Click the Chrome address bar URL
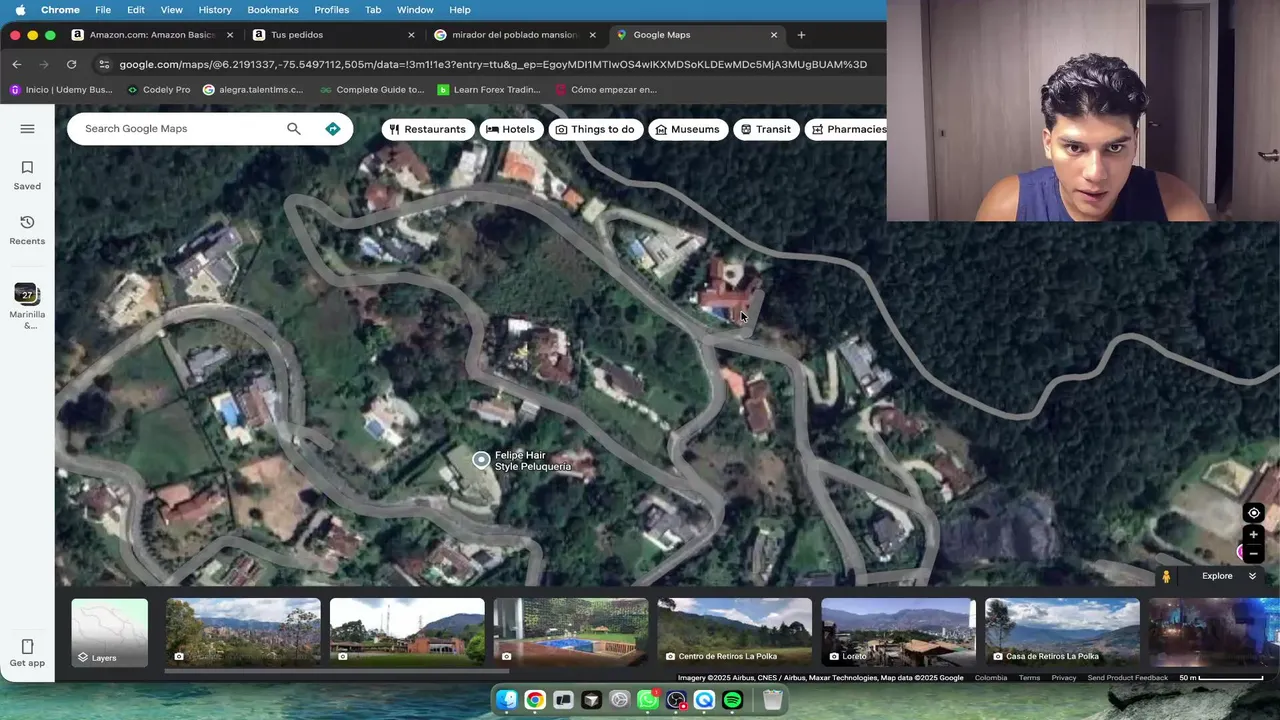Image resolution: width=1280 pixels, height=720 pixels. (x=493, y=64)
